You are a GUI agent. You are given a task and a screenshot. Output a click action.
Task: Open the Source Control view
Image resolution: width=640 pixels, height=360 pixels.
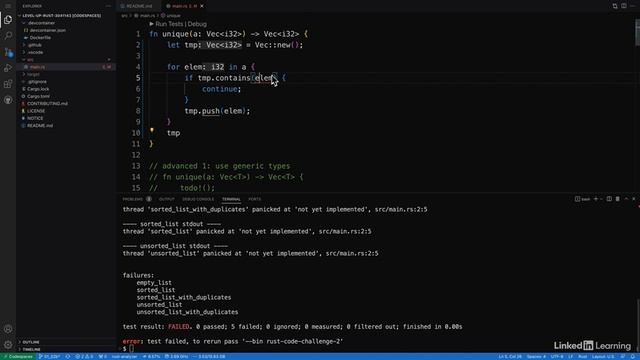click(8, 52)
